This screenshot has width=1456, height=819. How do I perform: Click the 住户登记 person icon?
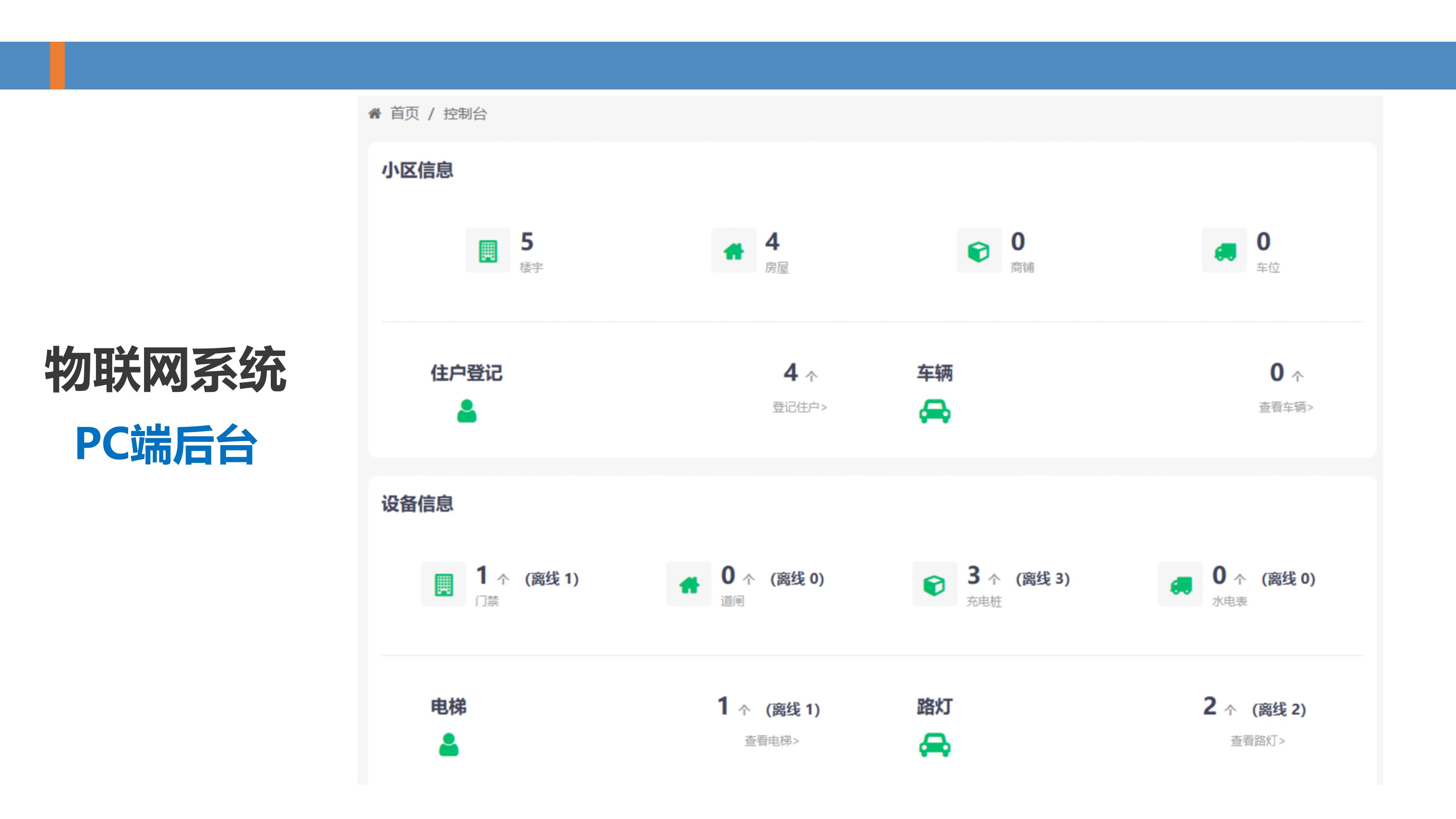(467, 411)
